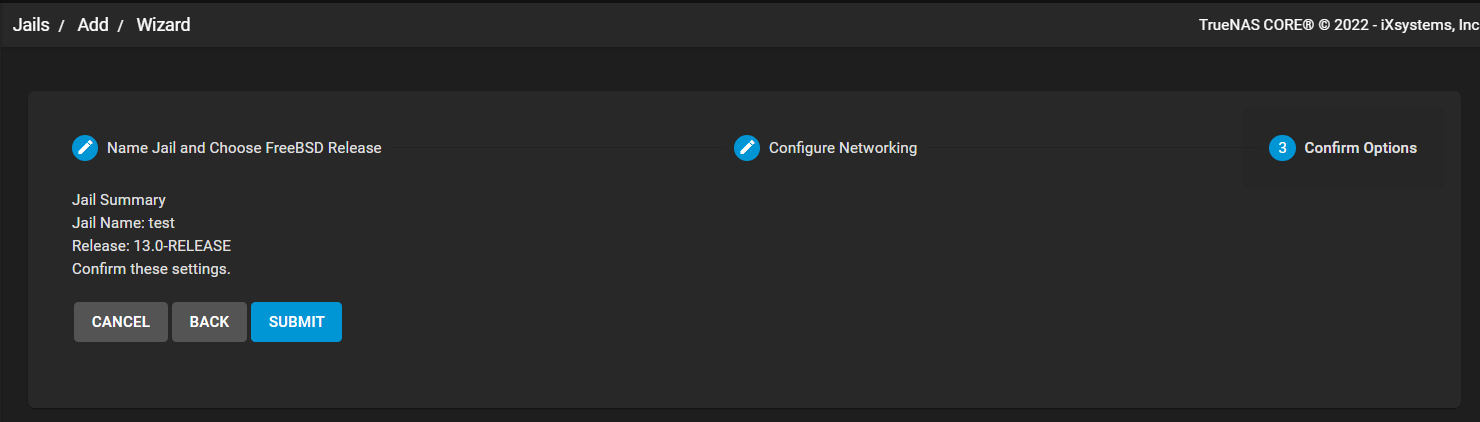Screen dimensions: 1480x422
Task: Click the pencil icon for Name Jail step
Action: (x=85, y=148)
